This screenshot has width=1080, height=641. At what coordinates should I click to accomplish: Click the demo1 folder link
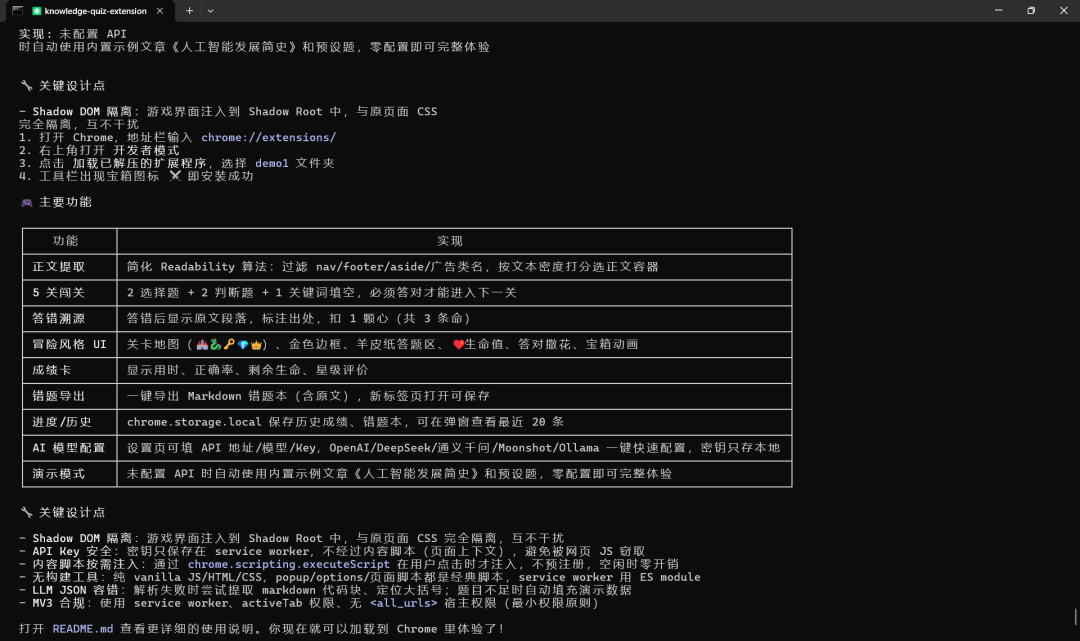point(272,163)
